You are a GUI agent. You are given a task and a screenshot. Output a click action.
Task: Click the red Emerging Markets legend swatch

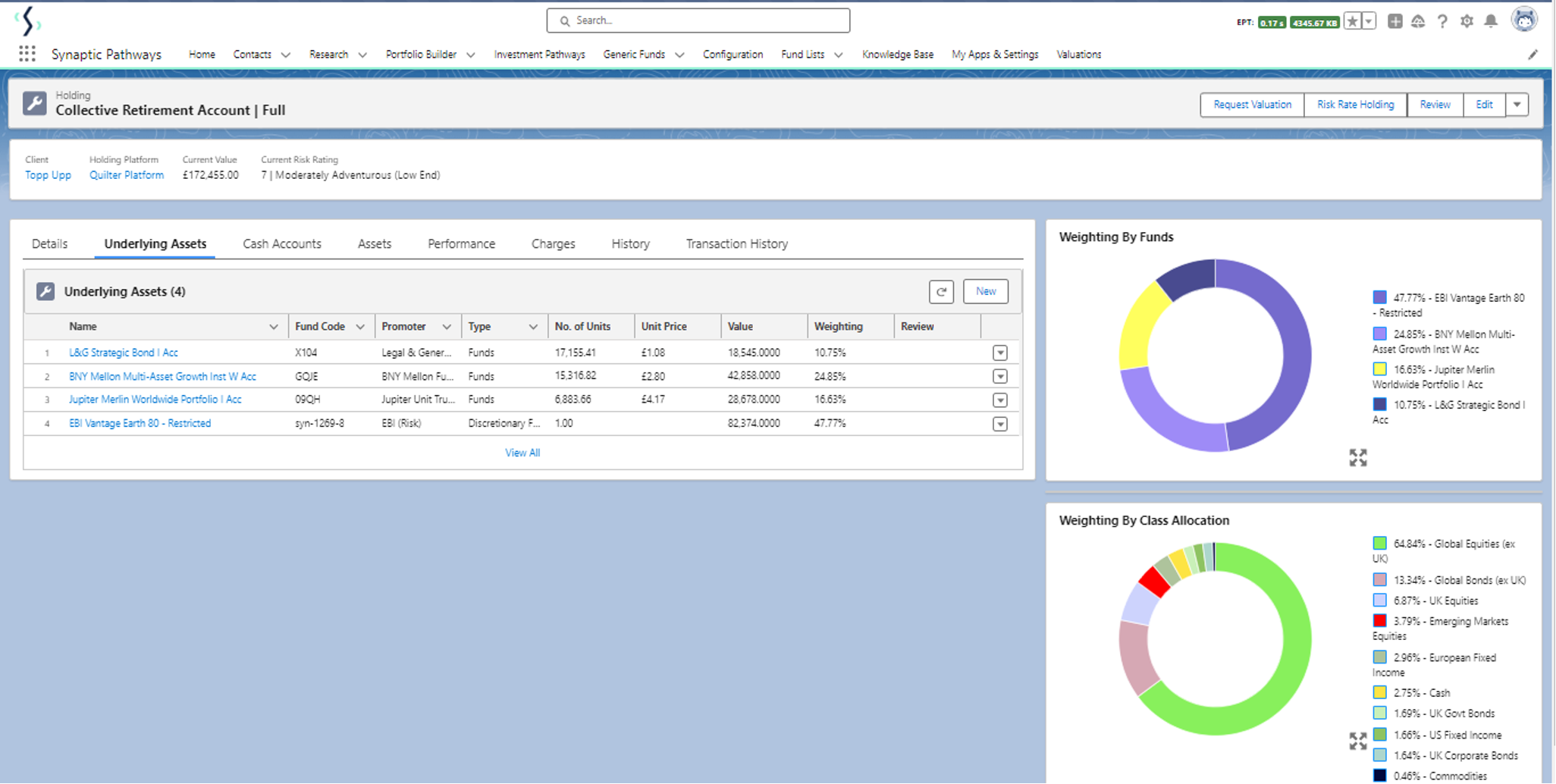pos(1380,621)
